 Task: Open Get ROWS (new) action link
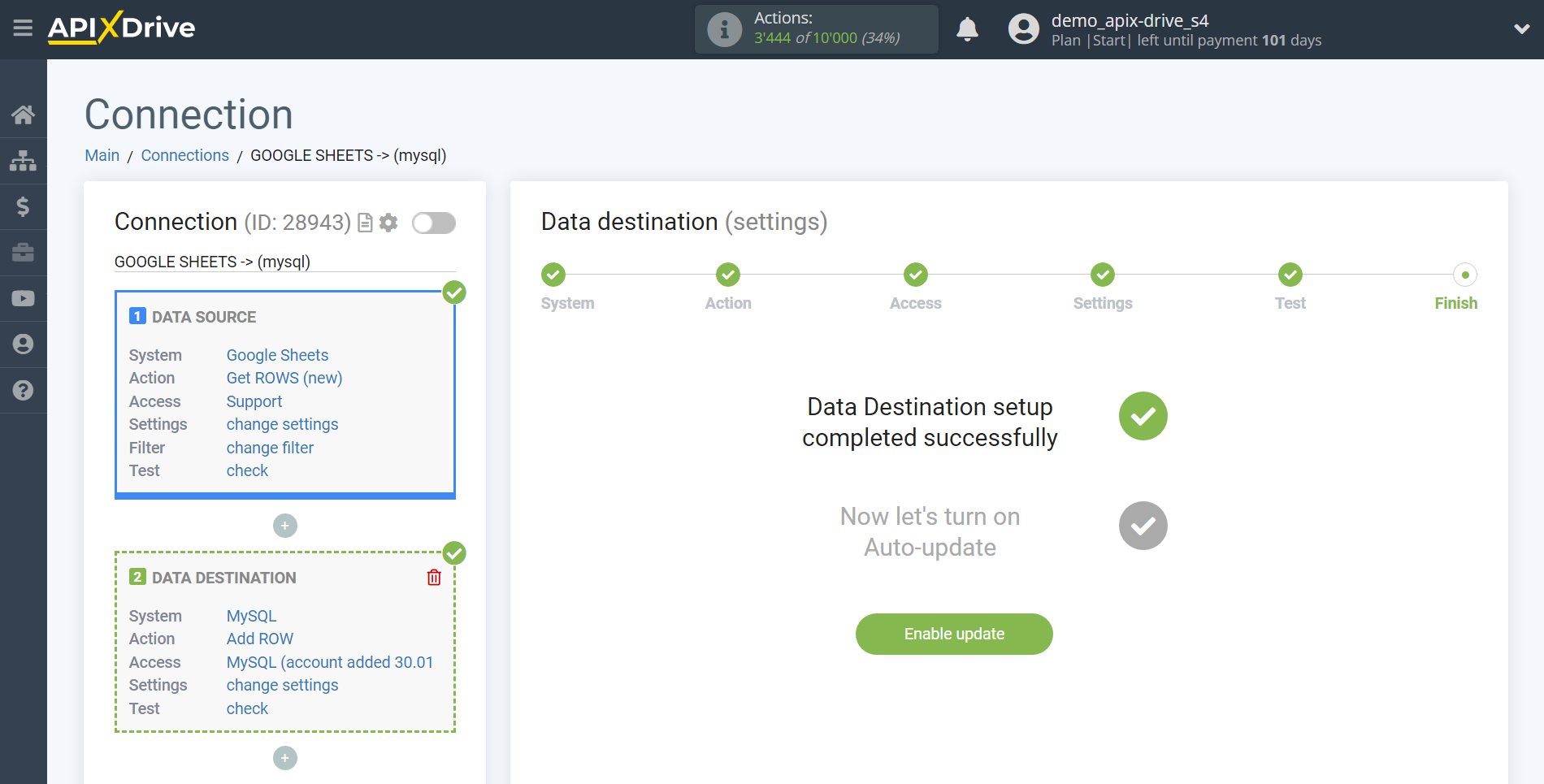point(284,378)
